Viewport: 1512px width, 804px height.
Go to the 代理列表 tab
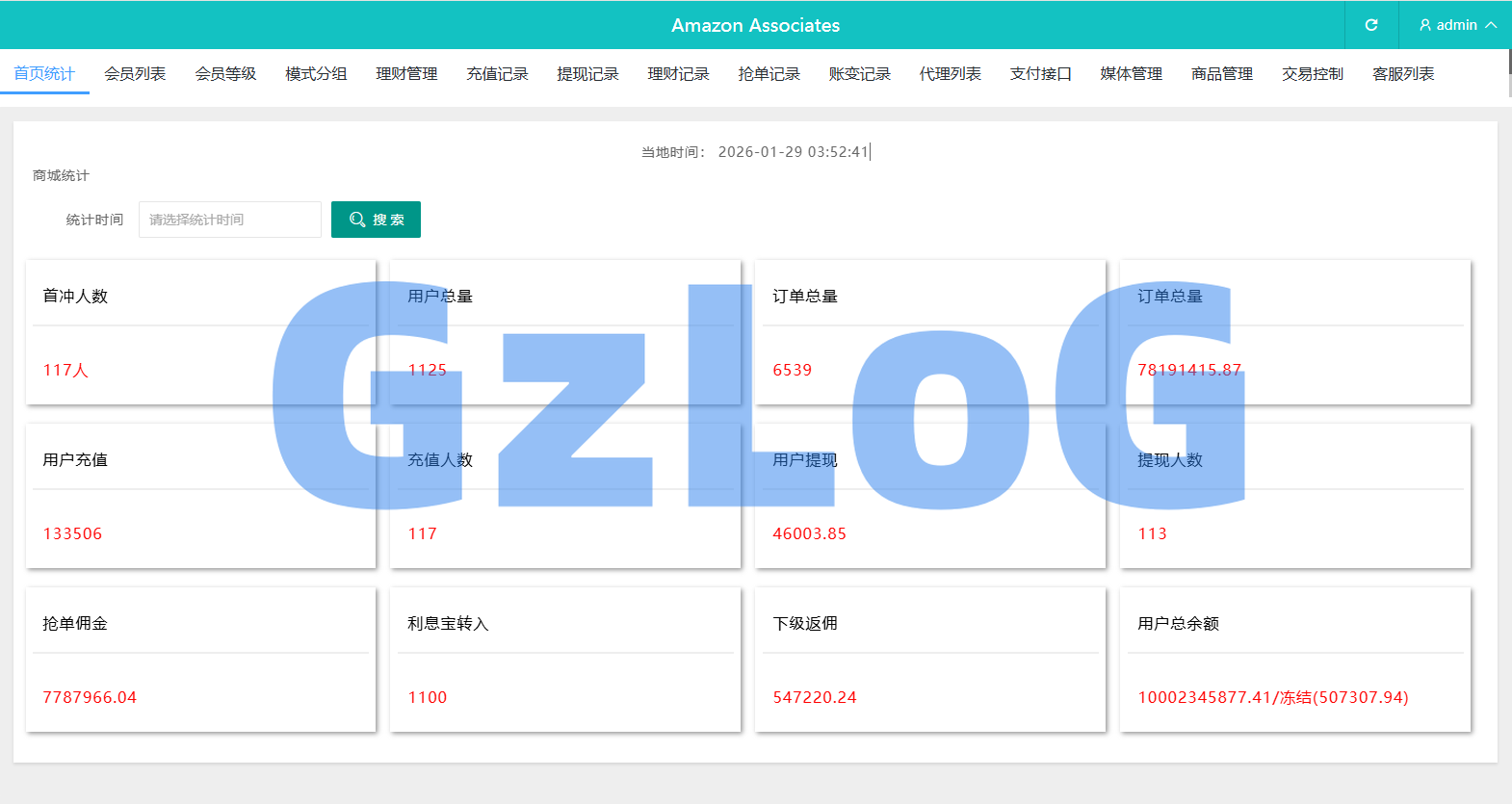950,74
